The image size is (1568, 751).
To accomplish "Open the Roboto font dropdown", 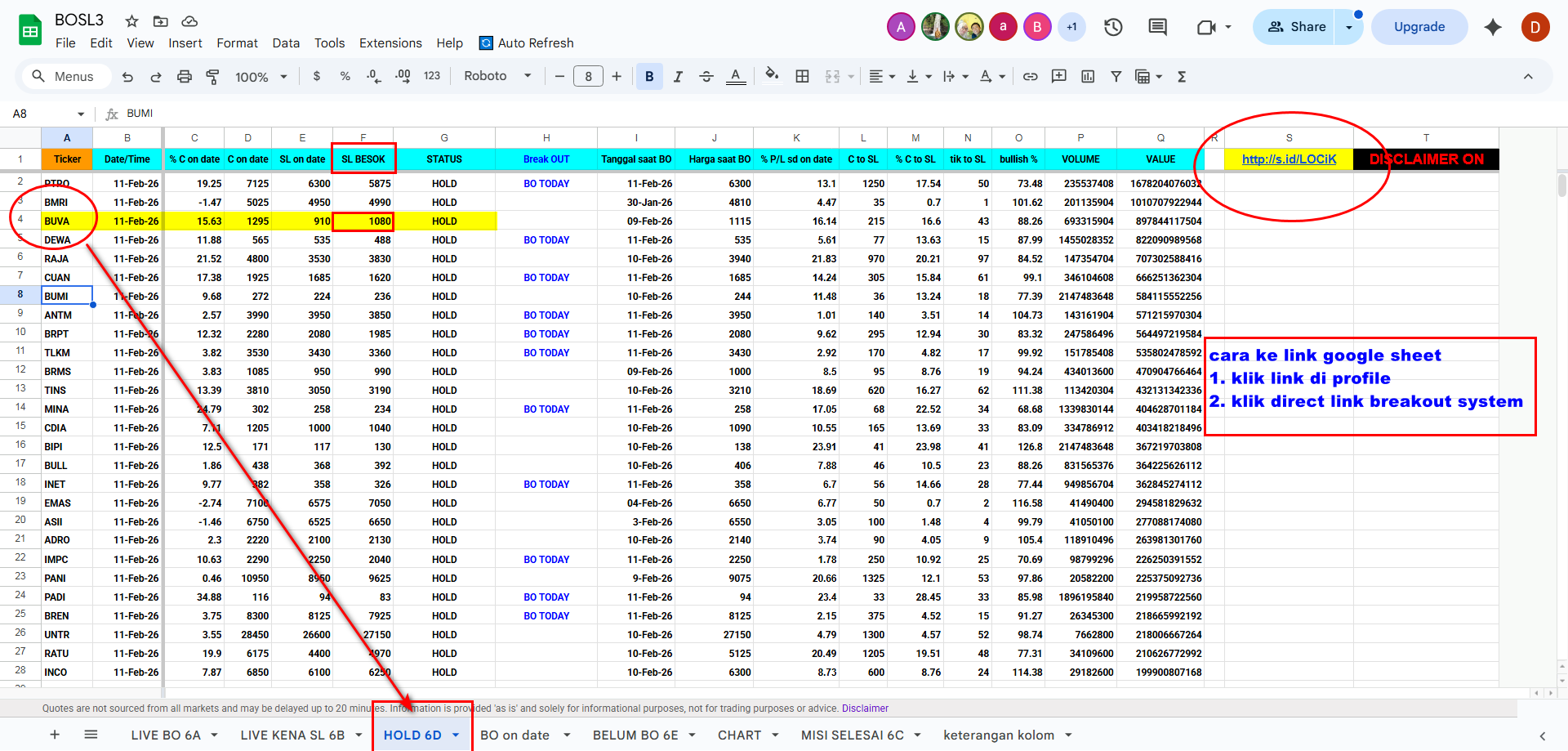I will (497, 76).
